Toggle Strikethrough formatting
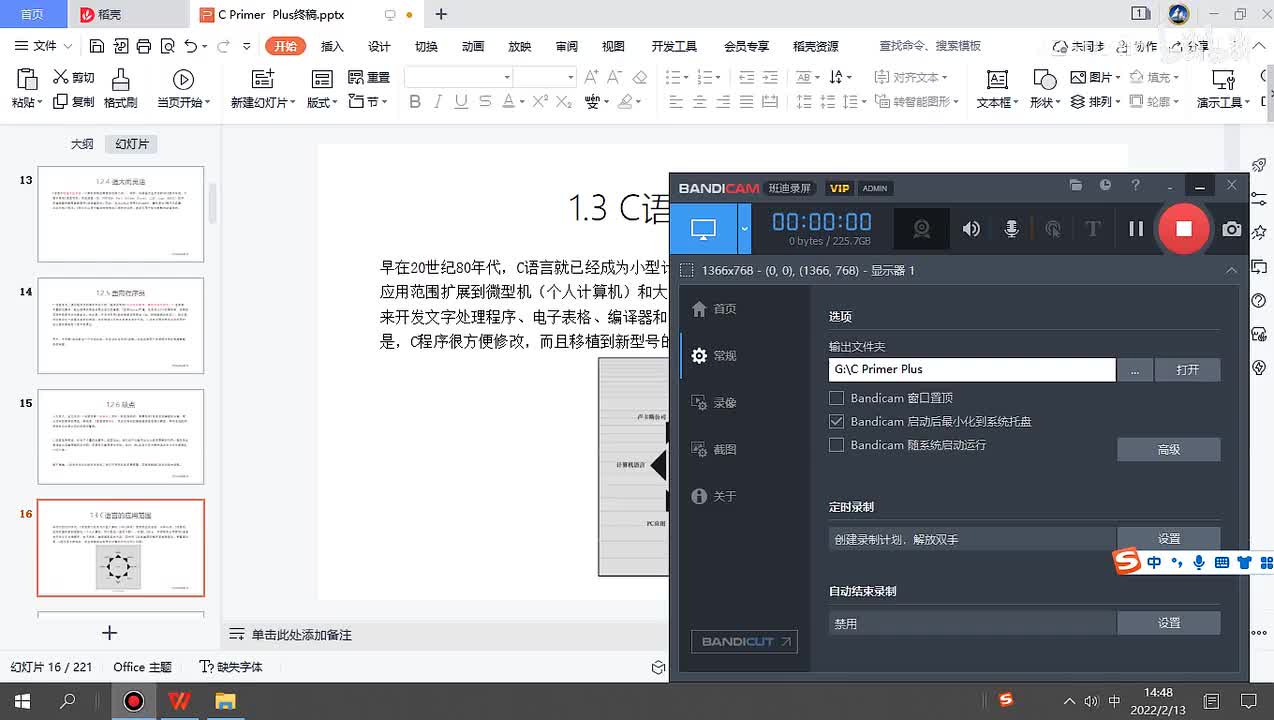 click(485, 102)
